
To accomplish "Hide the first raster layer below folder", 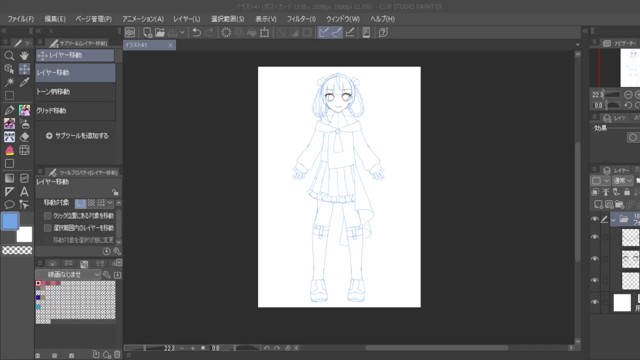I will coord(595,237).
